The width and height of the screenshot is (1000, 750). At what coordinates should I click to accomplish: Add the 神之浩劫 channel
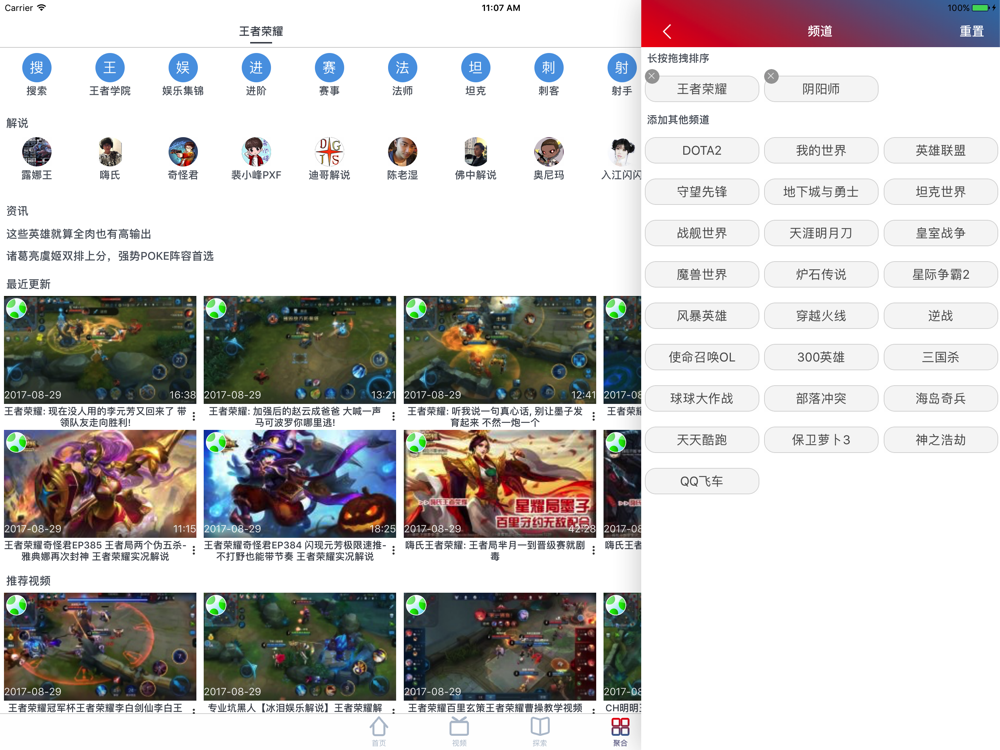[x=941, y=440]
